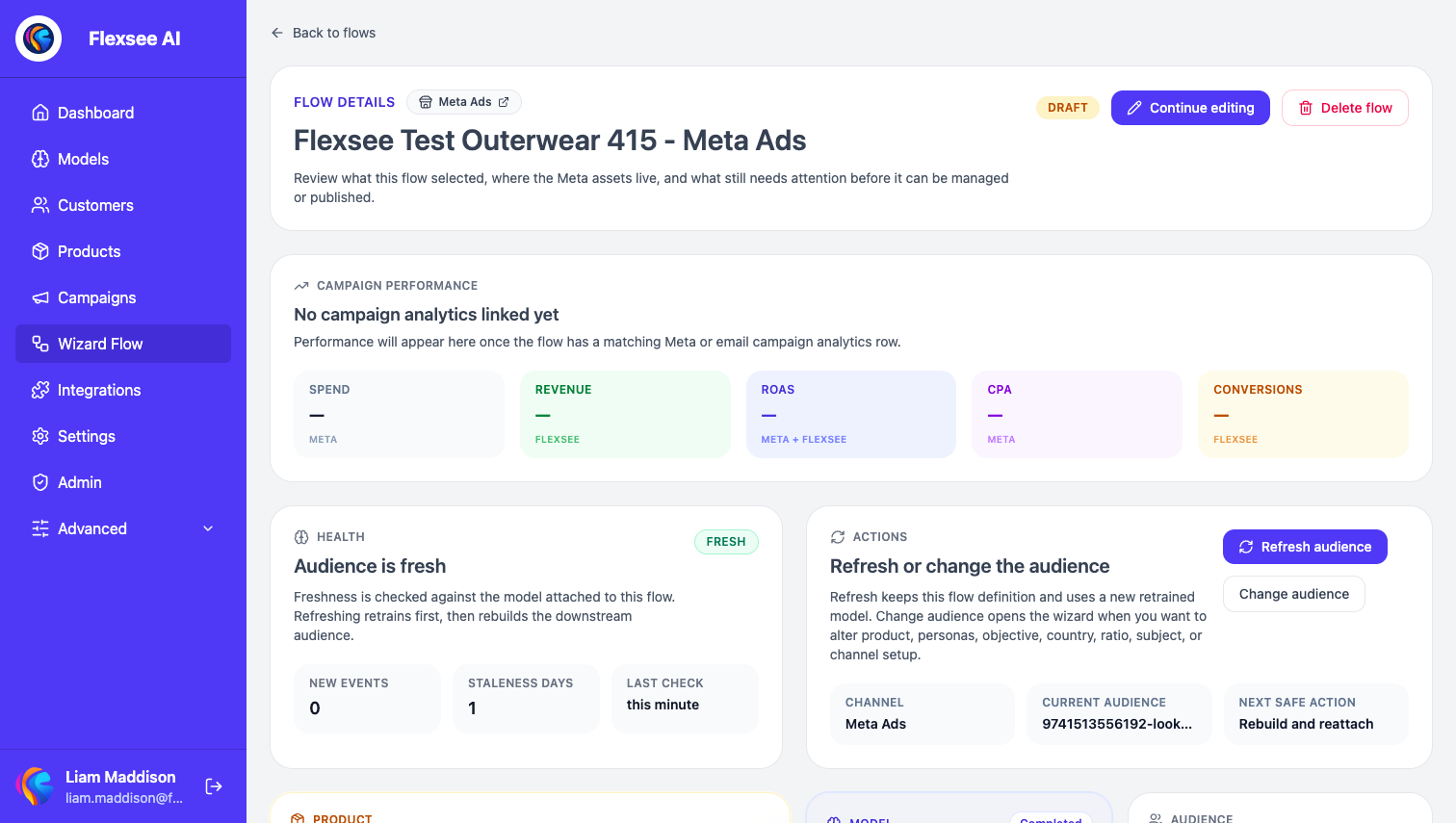Click Back to flows link
Viewport: 1456px width, 823px height.
(324, 33)
